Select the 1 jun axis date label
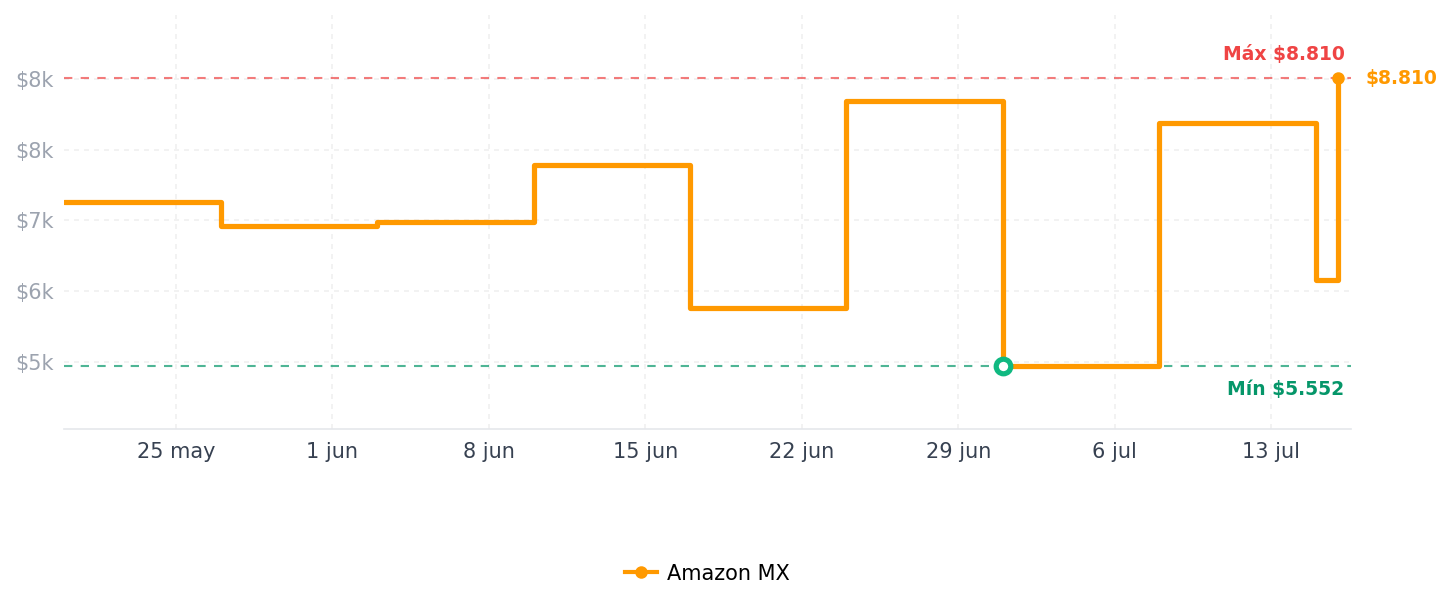 [x=332, y=451]
